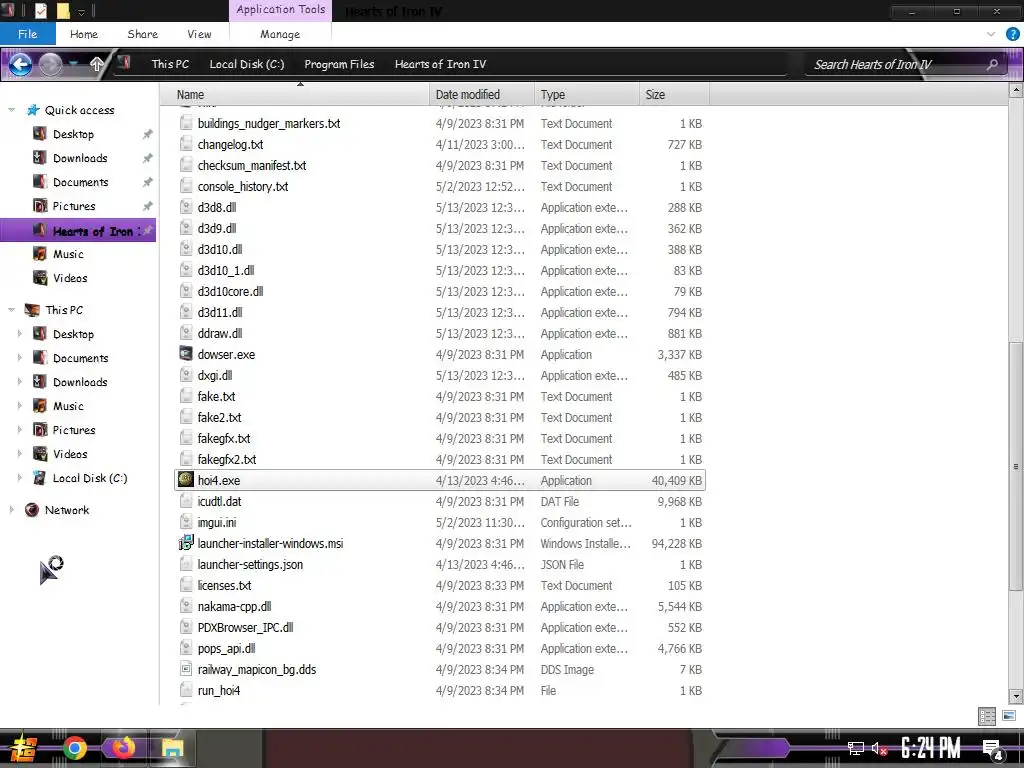
Task: Open the notification center icon
Action: (993, 749)
